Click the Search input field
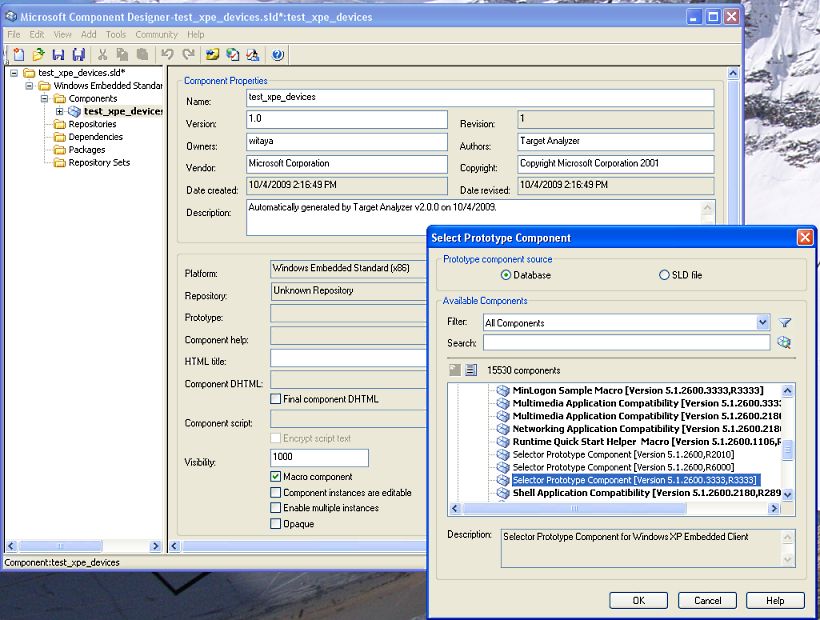 coord(626,343)
